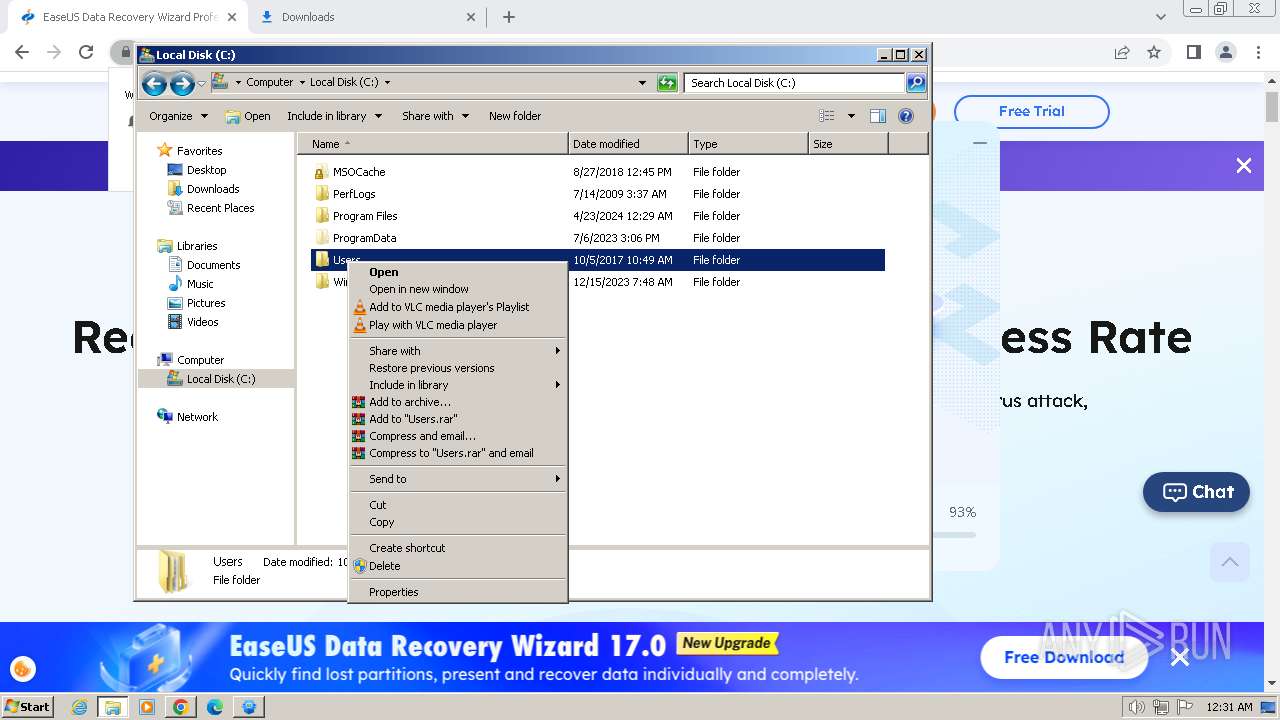The height and width of the screenshot is (720, 1280).
Task: Expand Share with submenu in context menu
Action: pyautogui.click(x=557, y=351)
